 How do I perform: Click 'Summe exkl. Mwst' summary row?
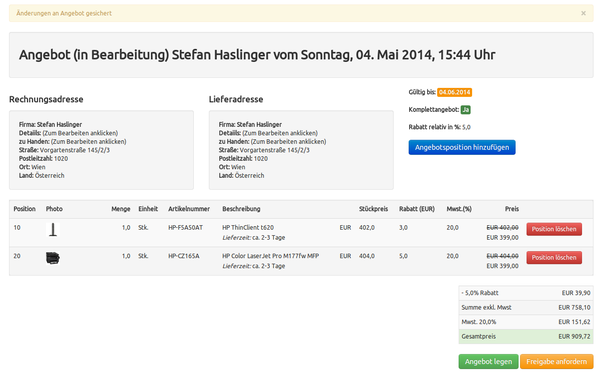[x=526, y=307]
